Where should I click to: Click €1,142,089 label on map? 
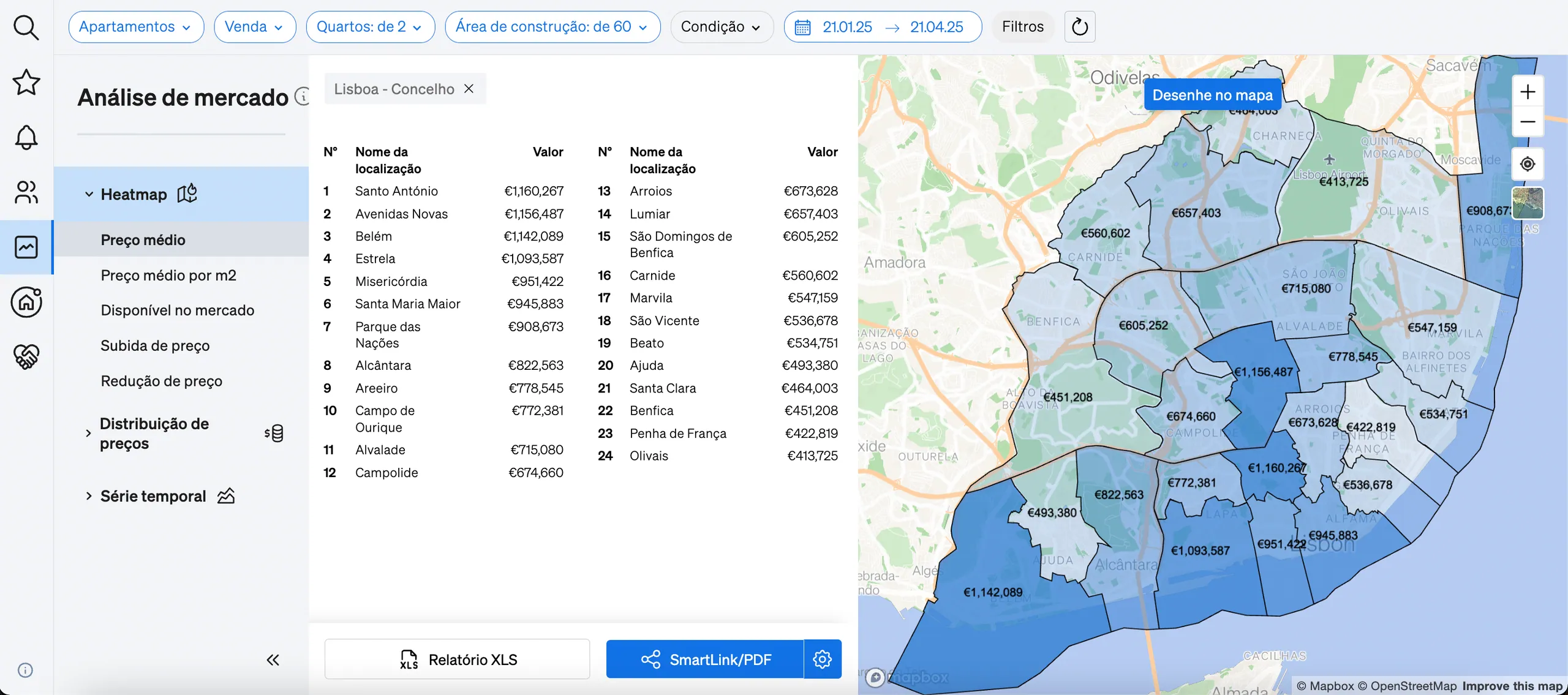point(993,592)
